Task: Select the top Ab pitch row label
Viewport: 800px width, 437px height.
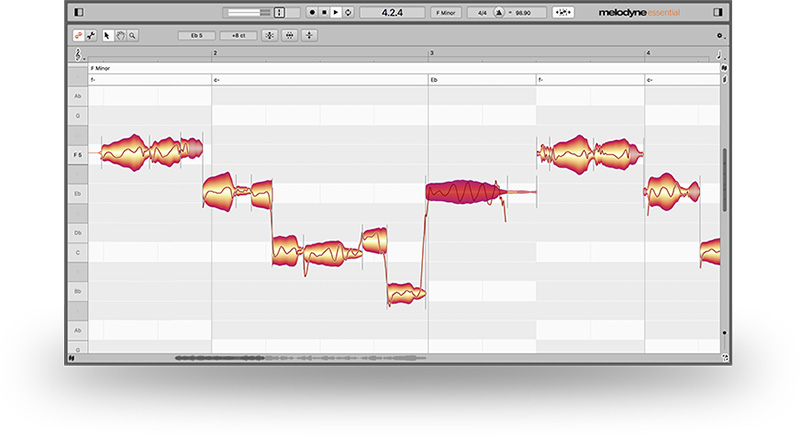Action: [78, 96]
